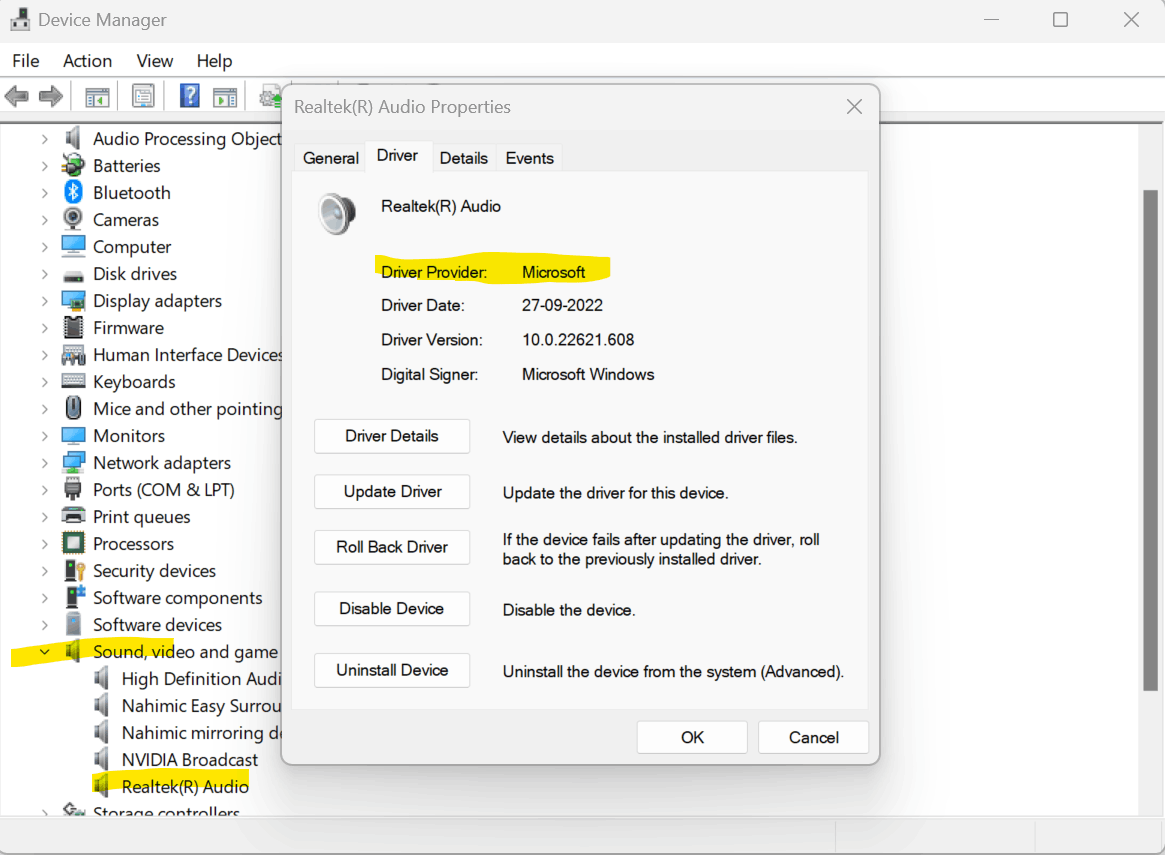Click the Roll Back Driver button
This screenshot has width=1165, height=855.
(x=392, y=547)
